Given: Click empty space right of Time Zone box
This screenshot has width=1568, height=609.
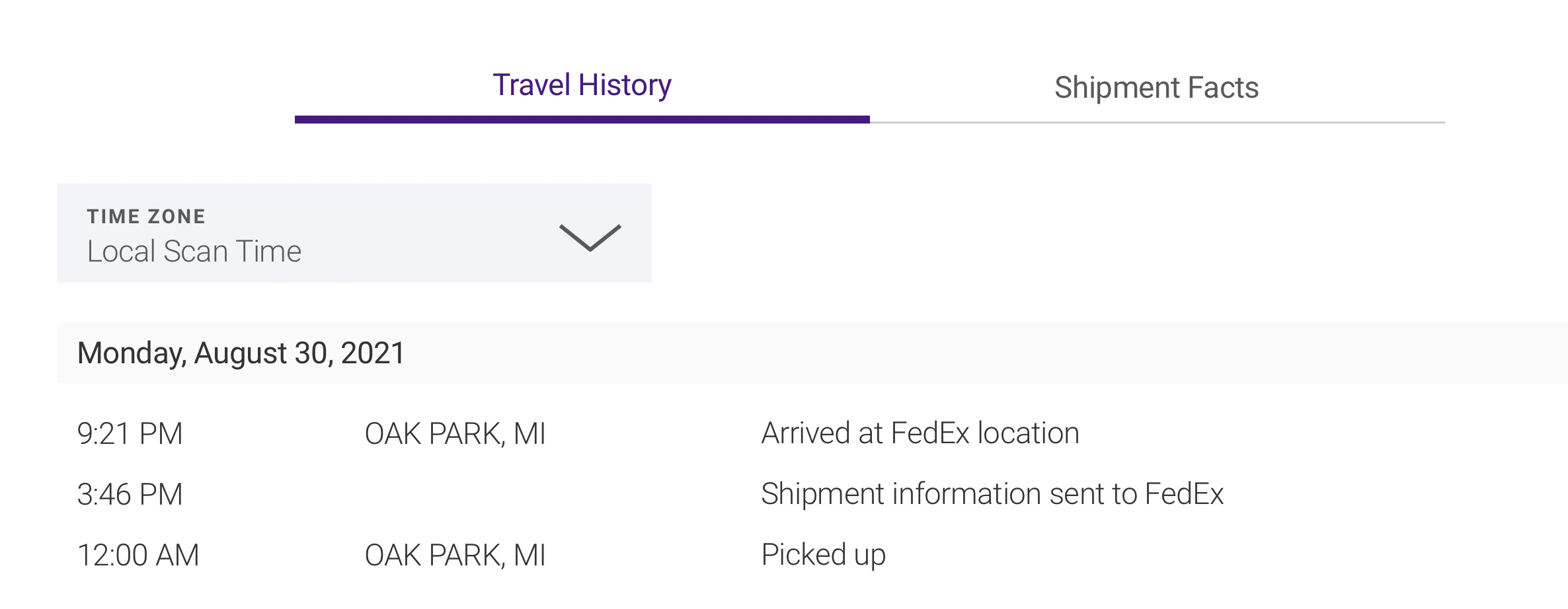Looking at the screenshot, I should [1058, 233].
